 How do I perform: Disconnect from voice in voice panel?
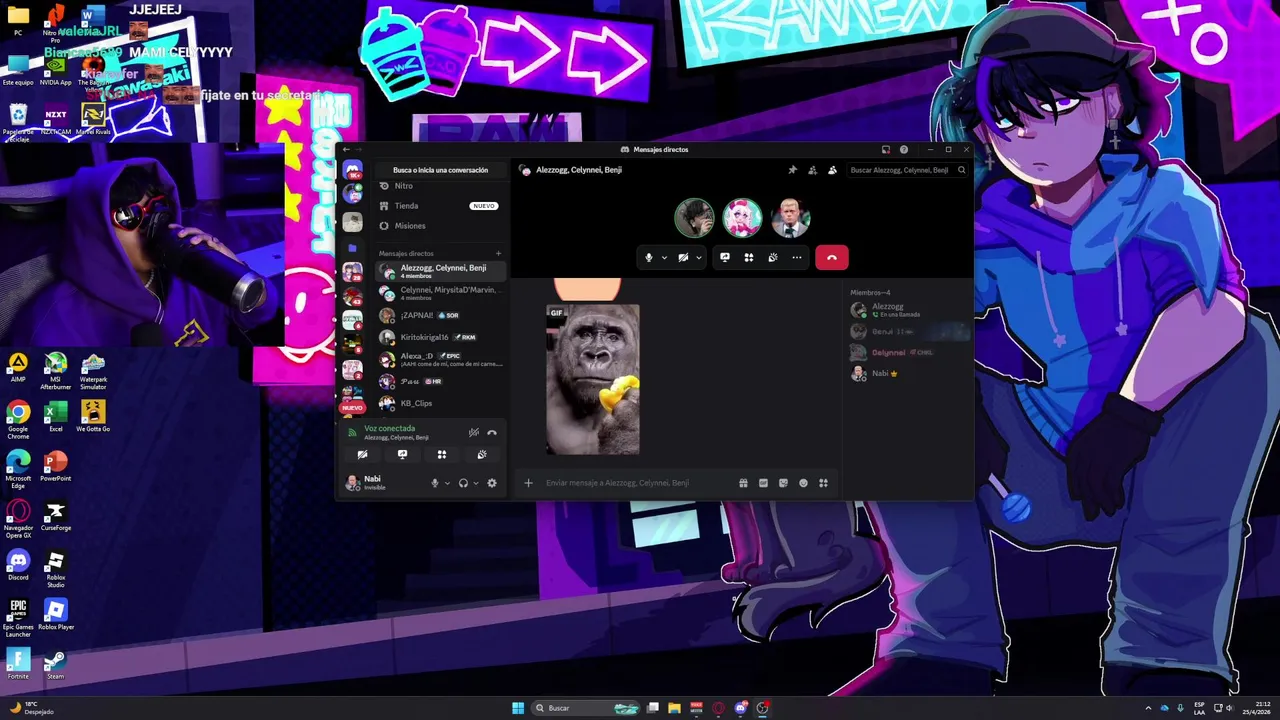pyautogui.click(x=491, y=432)
